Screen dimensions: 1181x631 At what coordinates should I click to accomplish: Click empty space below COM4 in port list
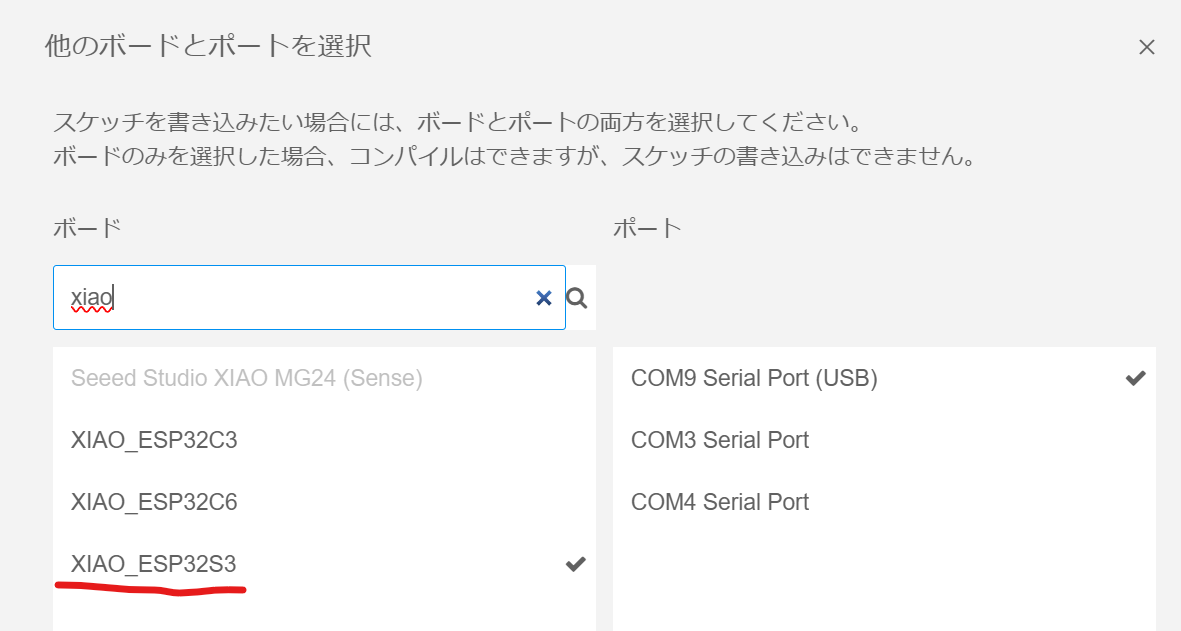click(x=884, y=581)
